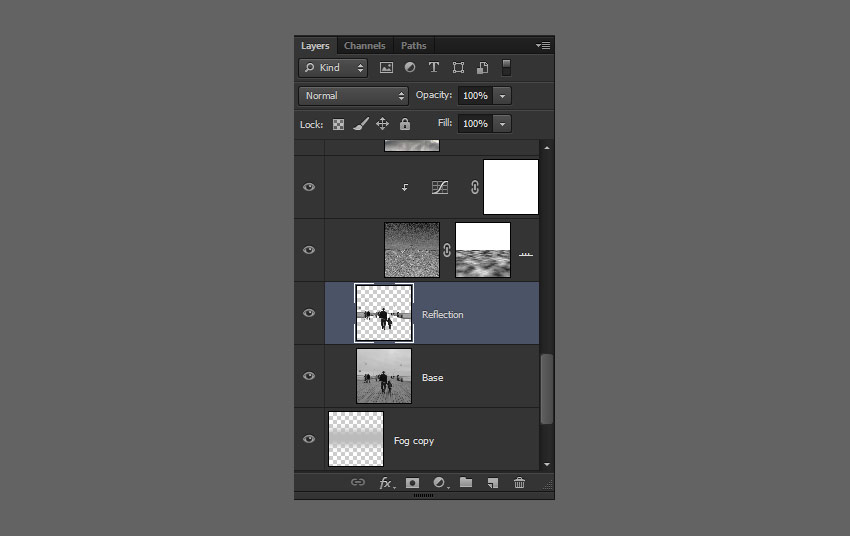This screenshot has height=536, width=850.
Task: Lock transparent pixels
Action: [x=338, y=125]
